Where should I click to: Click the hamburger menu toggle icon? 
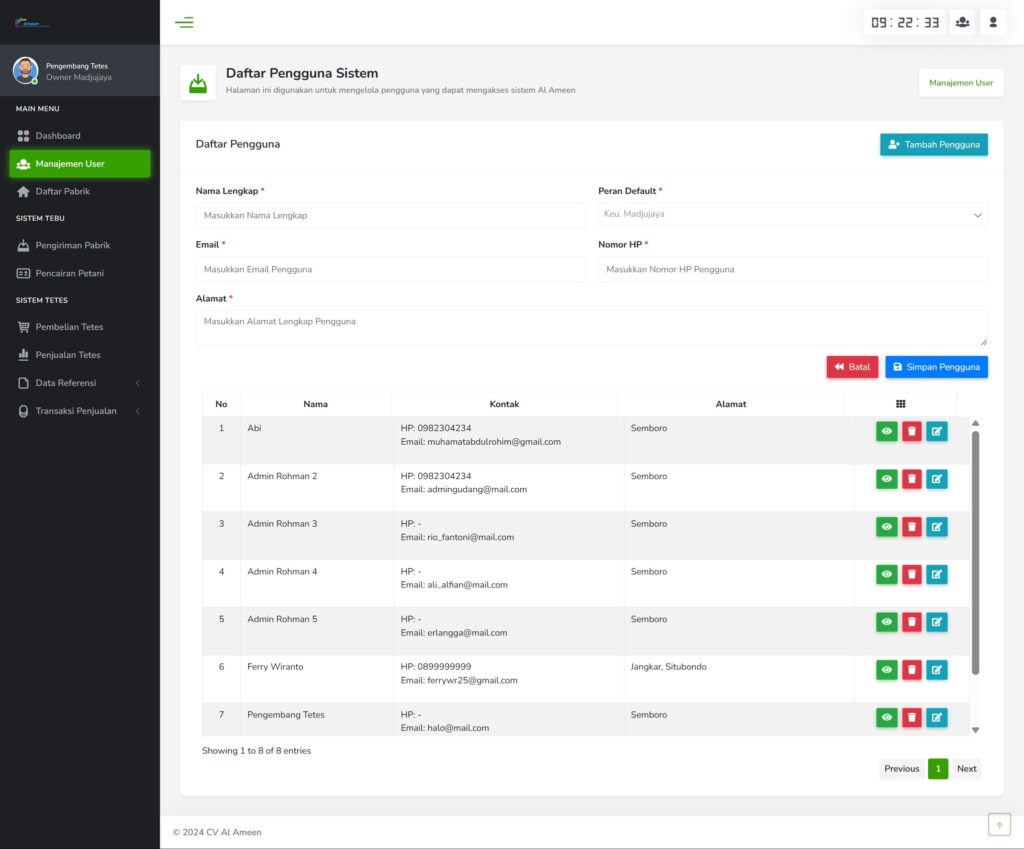point(184,22)
